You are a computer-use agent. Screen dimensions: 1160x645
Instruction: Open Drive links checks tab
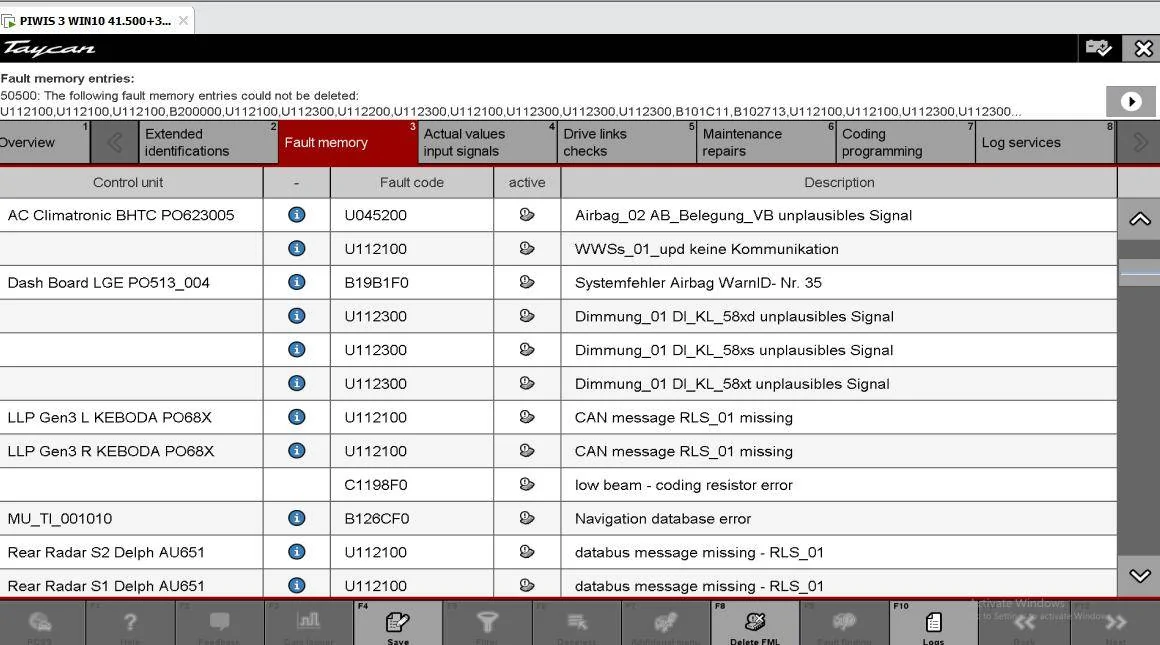[x=627, y=142]
